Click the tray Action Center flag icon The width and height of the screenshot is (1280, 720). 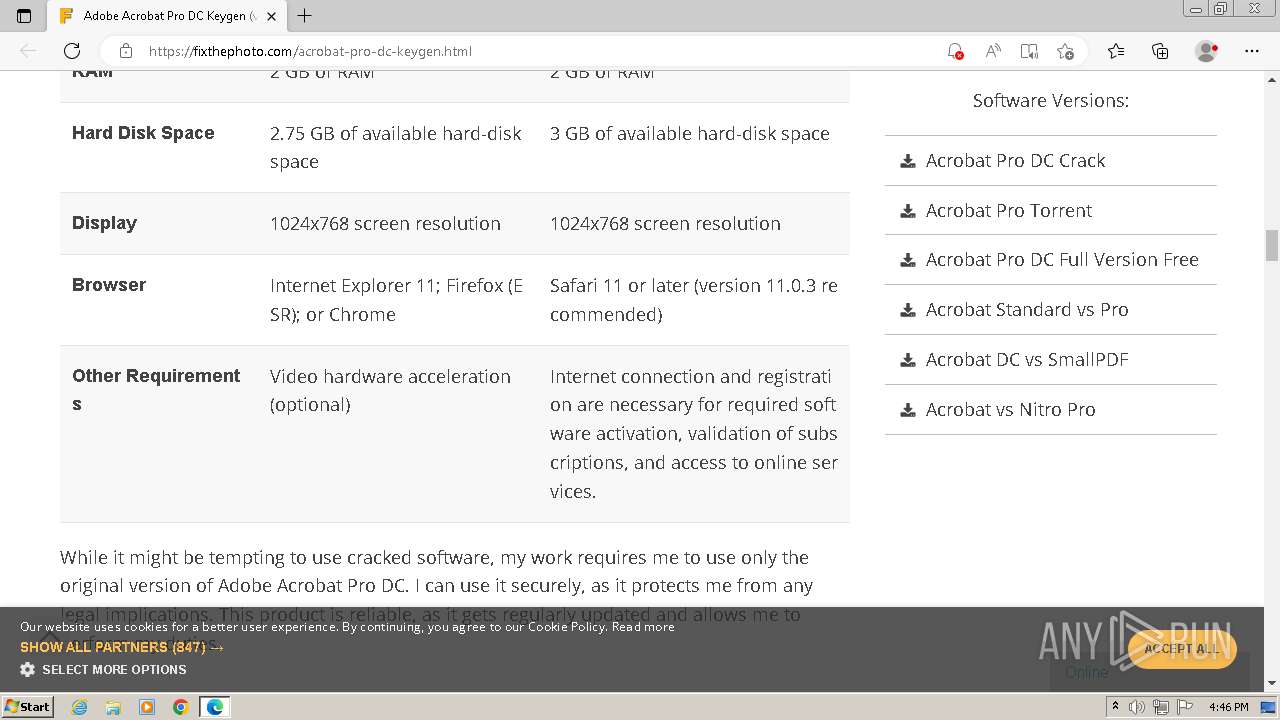pyautogui.click(x=1184, y=707)
